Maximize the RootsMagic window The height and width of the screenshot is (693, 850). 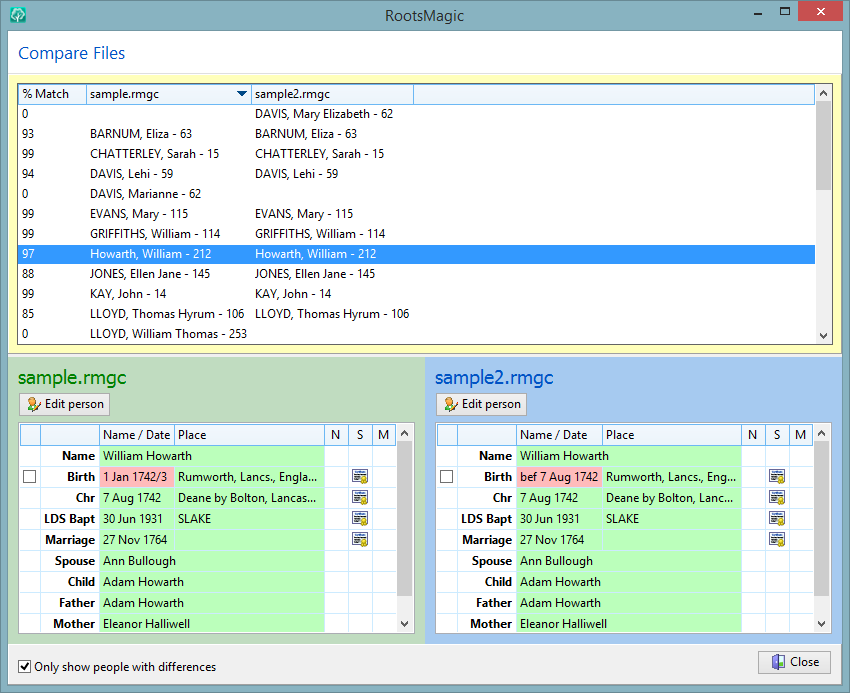pyautogui.click(x=784, y=12)
